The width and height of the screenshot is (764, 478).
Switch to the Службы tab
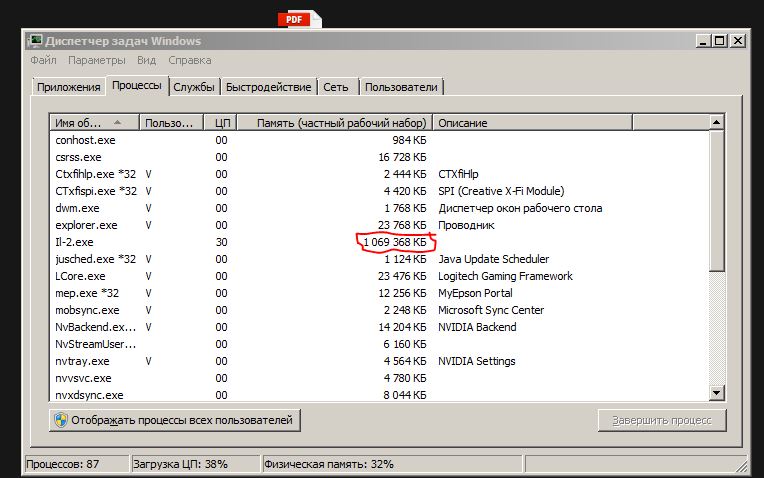[194, 87]
